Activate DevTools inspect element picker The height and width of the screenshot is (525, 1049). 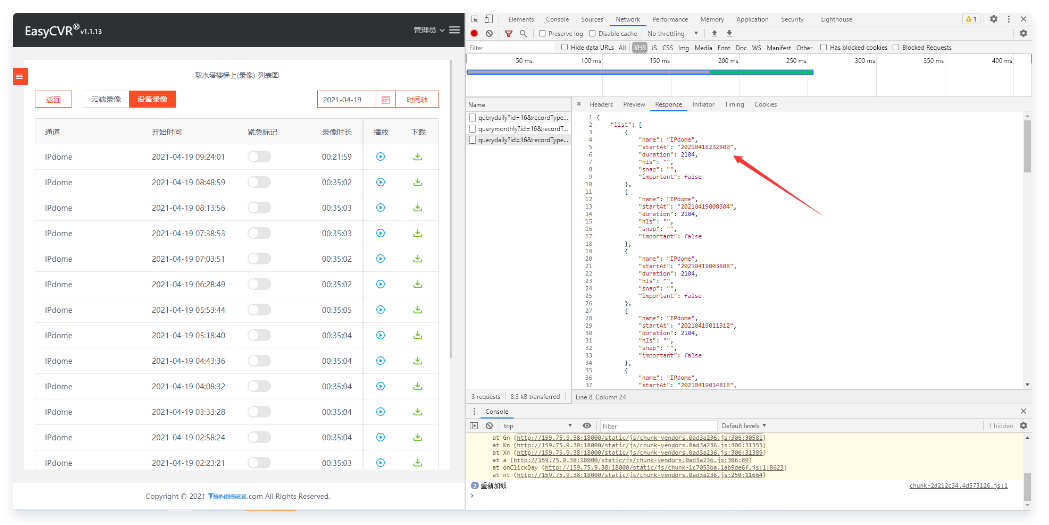click(x=474, y=19)
